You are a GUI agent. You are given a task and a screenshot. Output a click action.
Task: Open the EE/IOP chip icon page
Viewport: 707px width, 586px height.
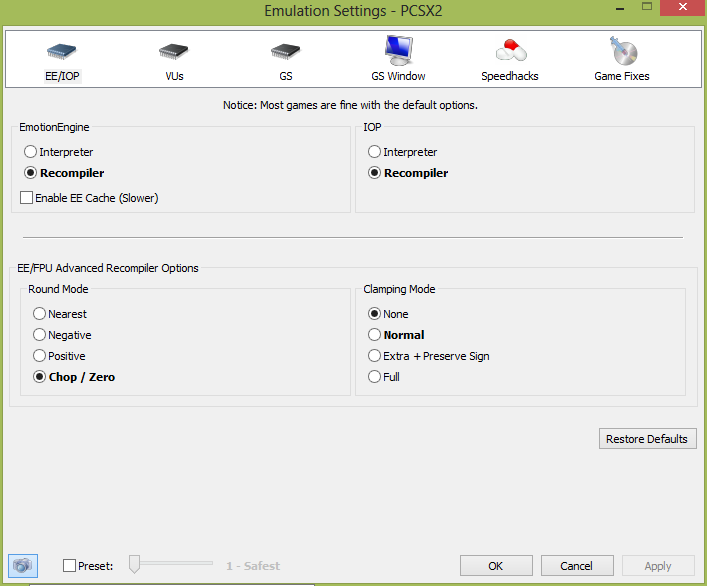[62, 51]
